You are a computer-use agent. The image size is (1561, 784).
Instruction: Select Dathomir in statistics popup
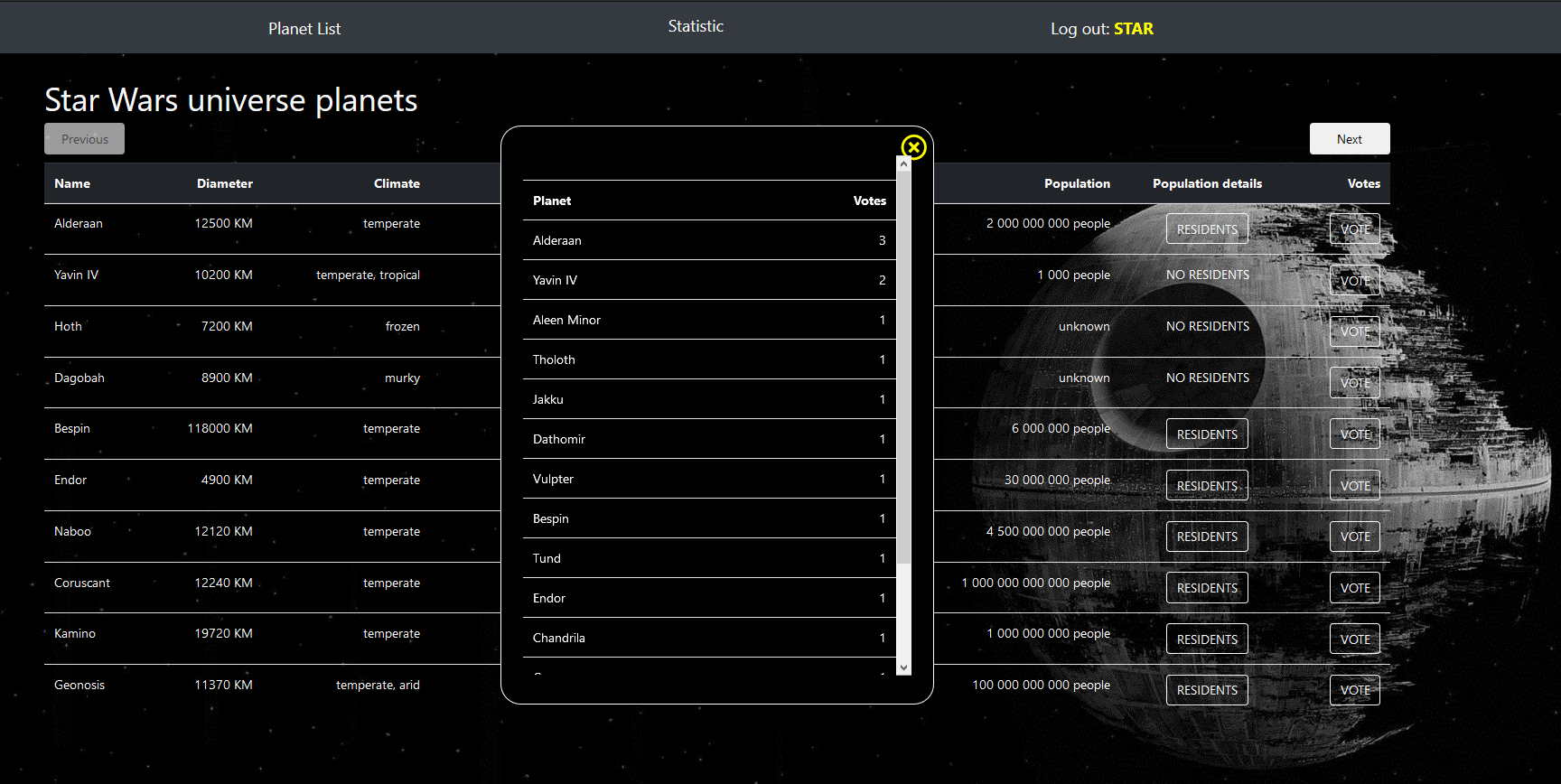709,439
